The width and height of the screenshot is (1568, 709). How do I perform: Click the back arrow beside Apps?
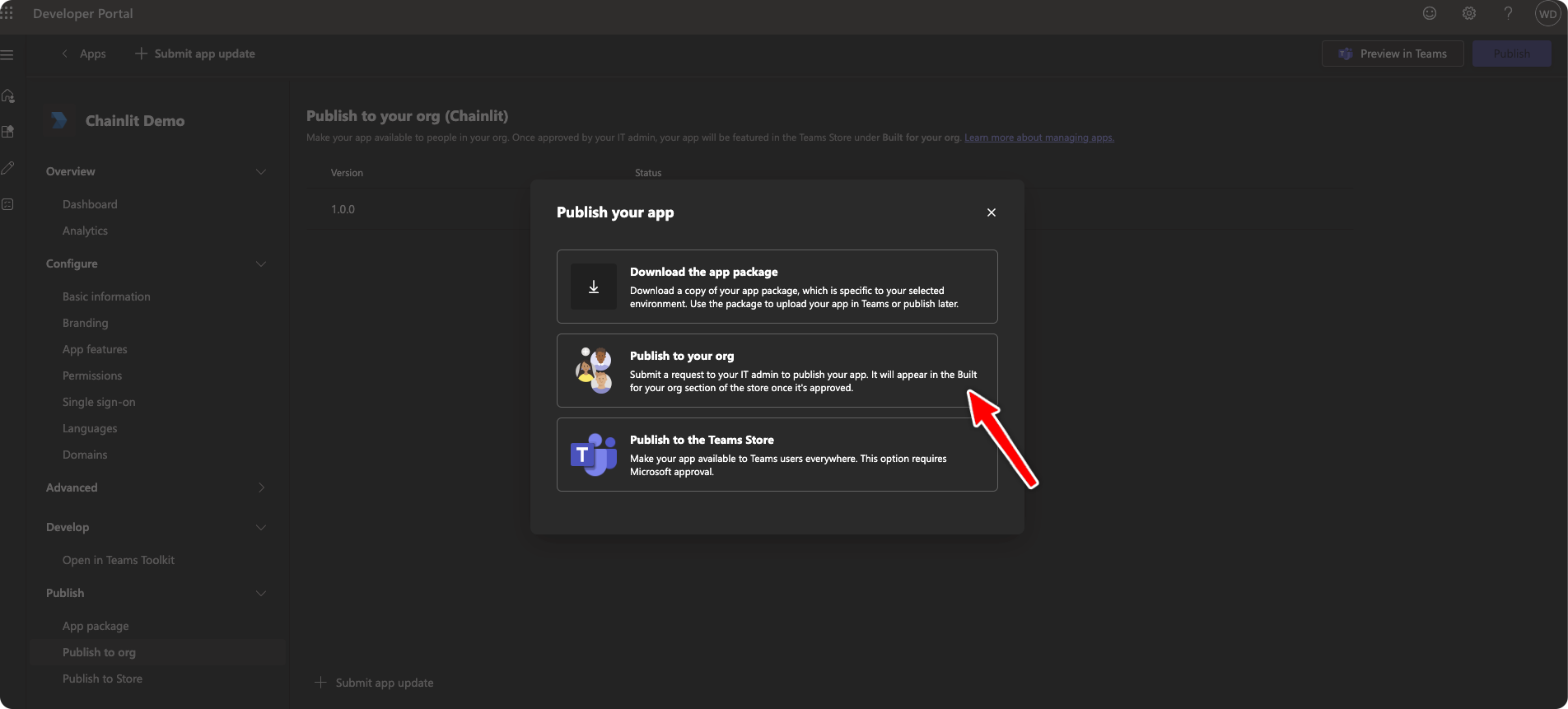(x=65, y=54)
